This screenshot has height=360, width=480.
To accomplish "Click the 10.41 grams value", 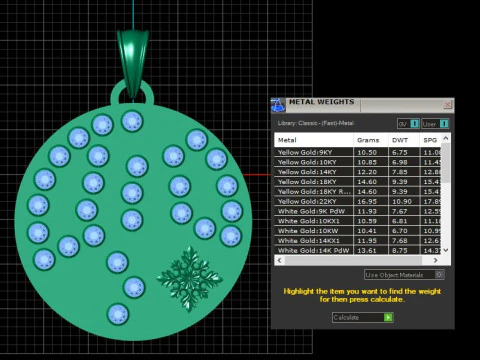I will (x=367, y=231).
